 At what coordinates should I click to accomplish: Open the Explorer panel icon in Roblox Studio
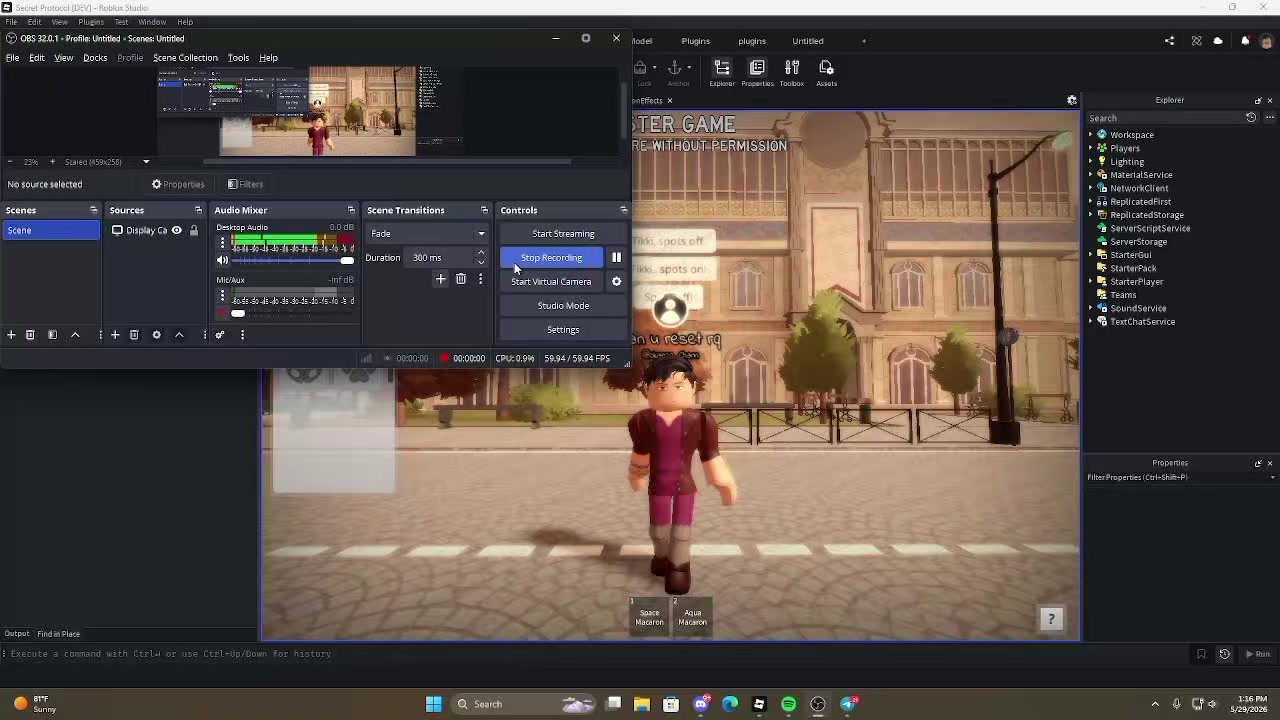click(722, 72)
